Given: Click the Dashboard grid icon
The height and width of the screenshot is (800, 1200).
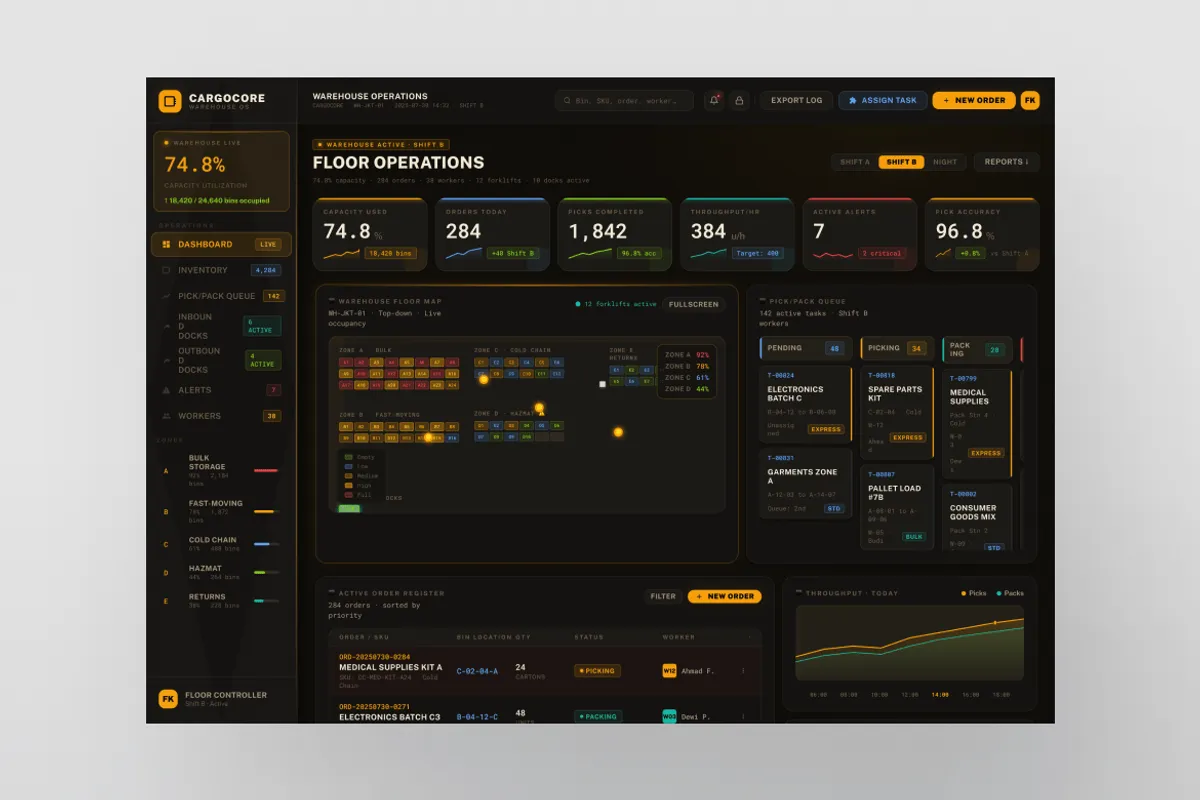Looking at the screenshot, I should (x=166, y=244).
